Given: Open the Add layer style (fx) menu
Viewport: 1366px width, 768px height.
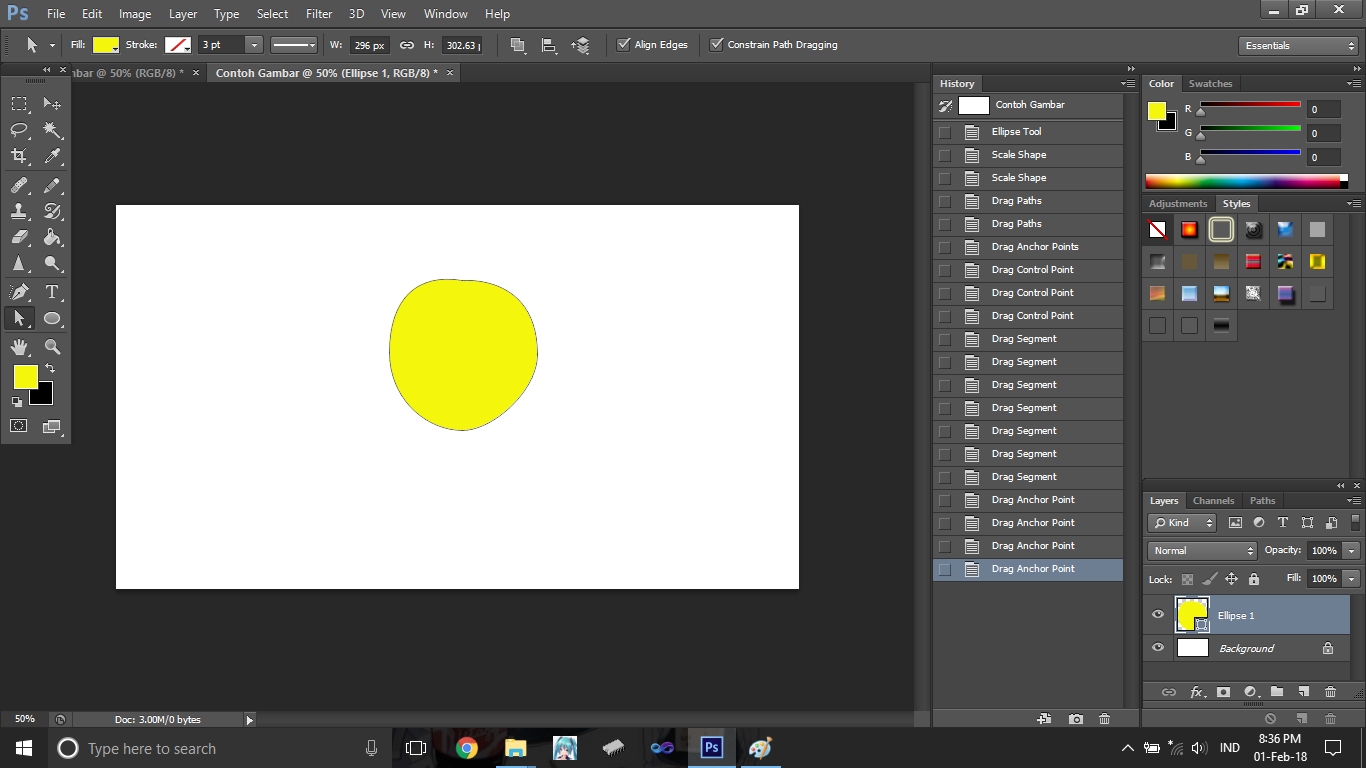Looking at the screenshot, I should [x=1197, y=691].
